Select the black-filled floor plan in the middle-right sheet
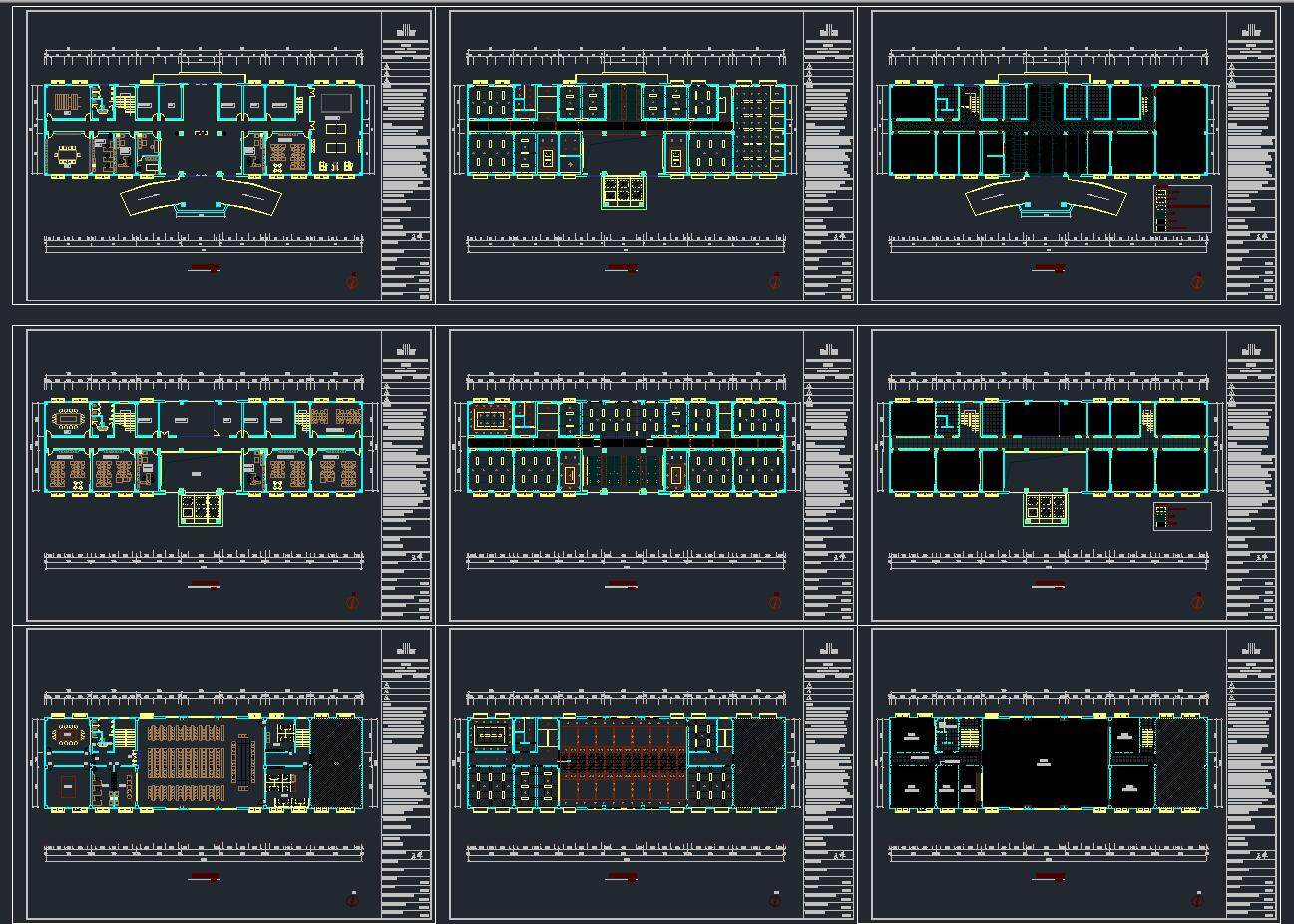The height and width of the screenshot is (924, 1294). 1049,446
